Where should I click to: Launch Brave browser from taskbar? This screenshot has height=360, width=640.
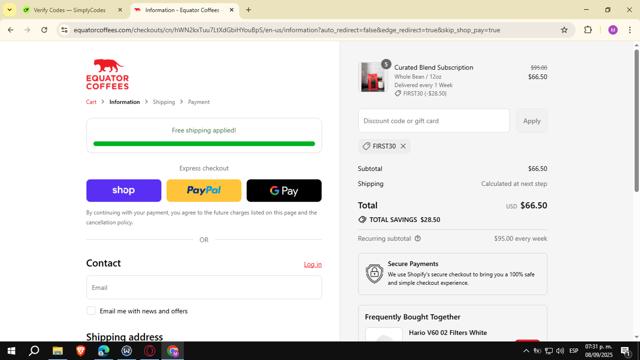pyautogui.click(x=80, y=351)
